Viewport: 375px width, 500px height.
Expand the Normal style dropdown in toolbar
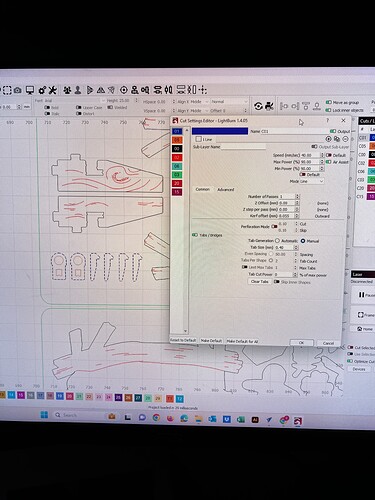tap(229, 101)
